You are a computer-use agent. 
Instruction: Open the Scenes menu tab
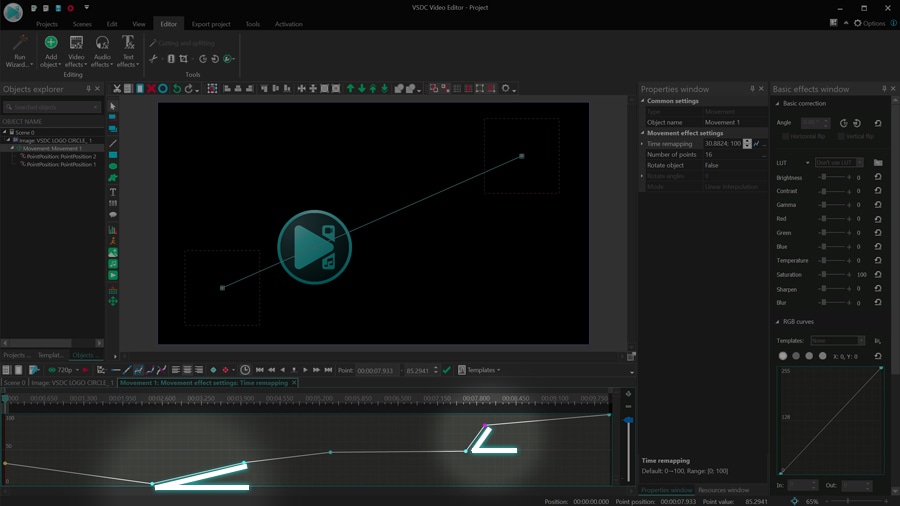click(82, 24)
